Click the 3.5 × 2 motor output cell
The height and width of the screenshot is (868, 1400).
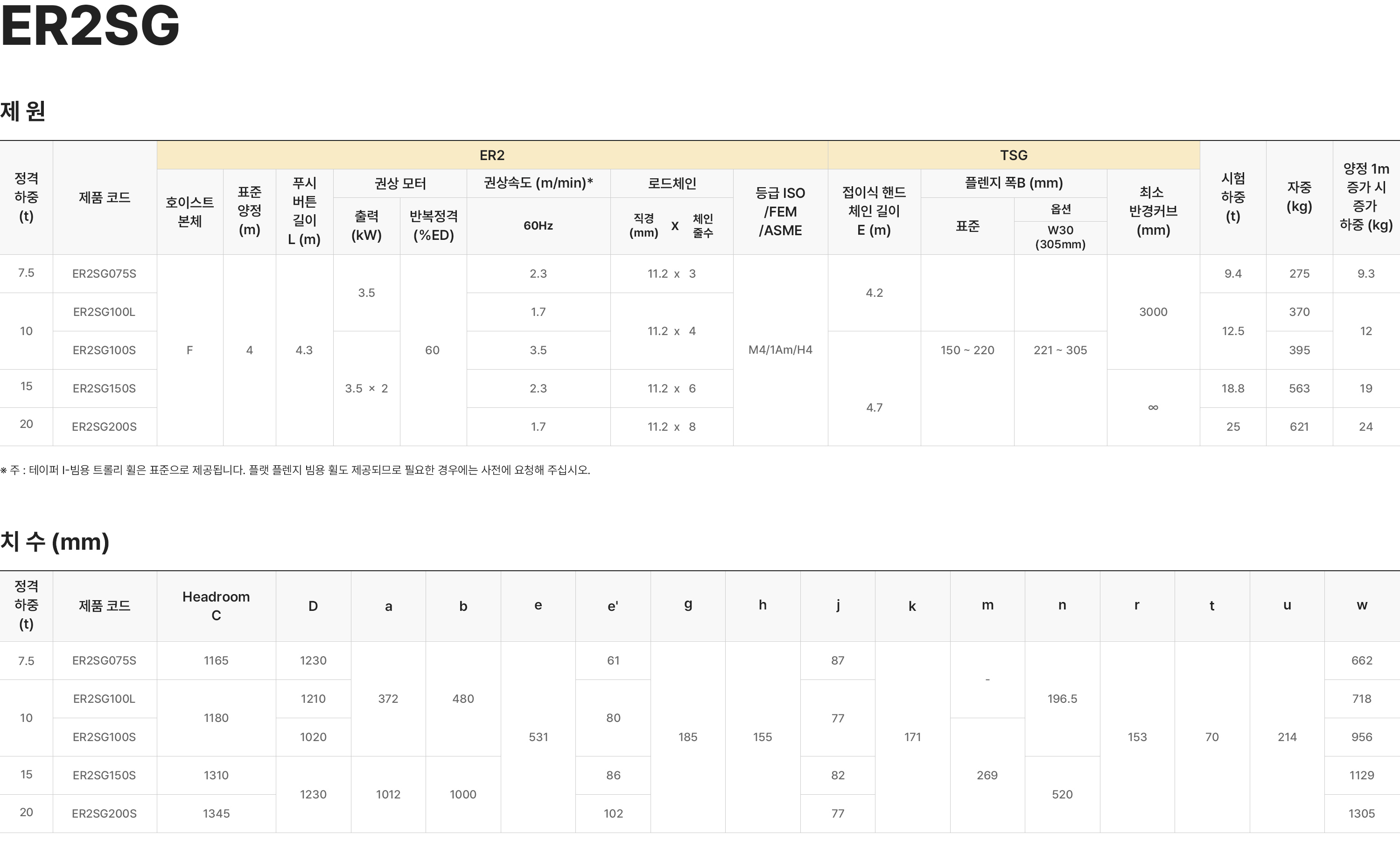click(366, 389)
